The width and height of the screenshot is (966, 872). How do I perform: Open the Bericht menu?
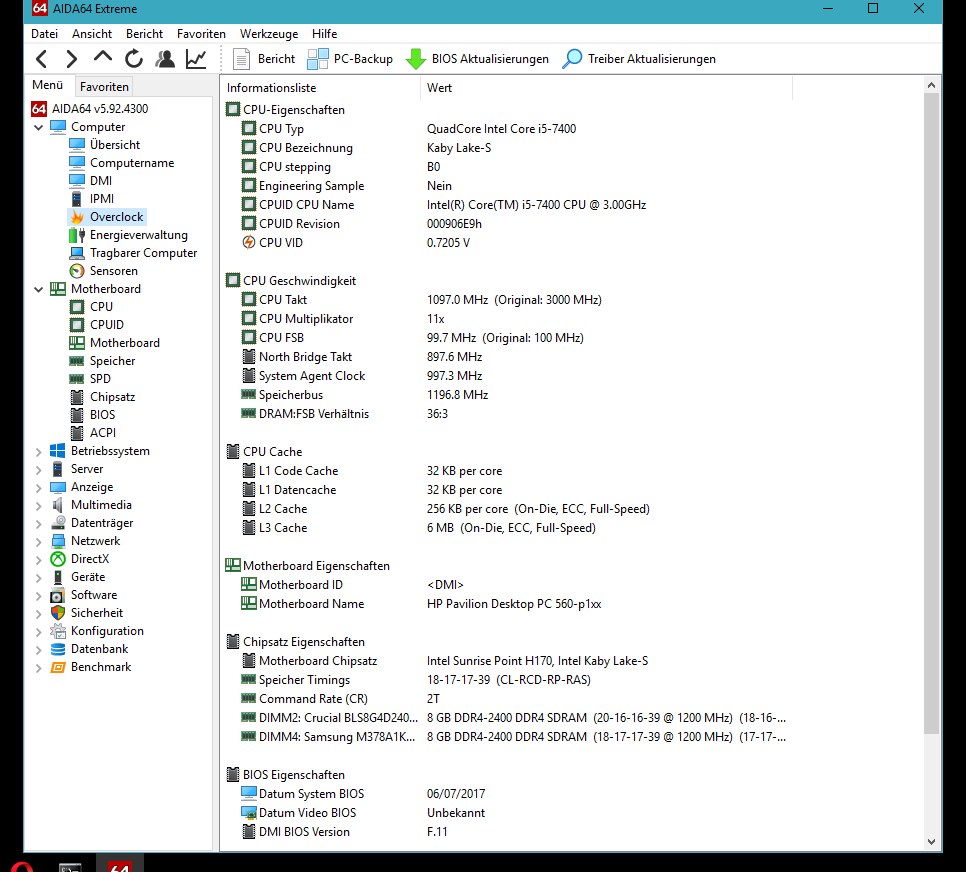click(x=144, y=34)
